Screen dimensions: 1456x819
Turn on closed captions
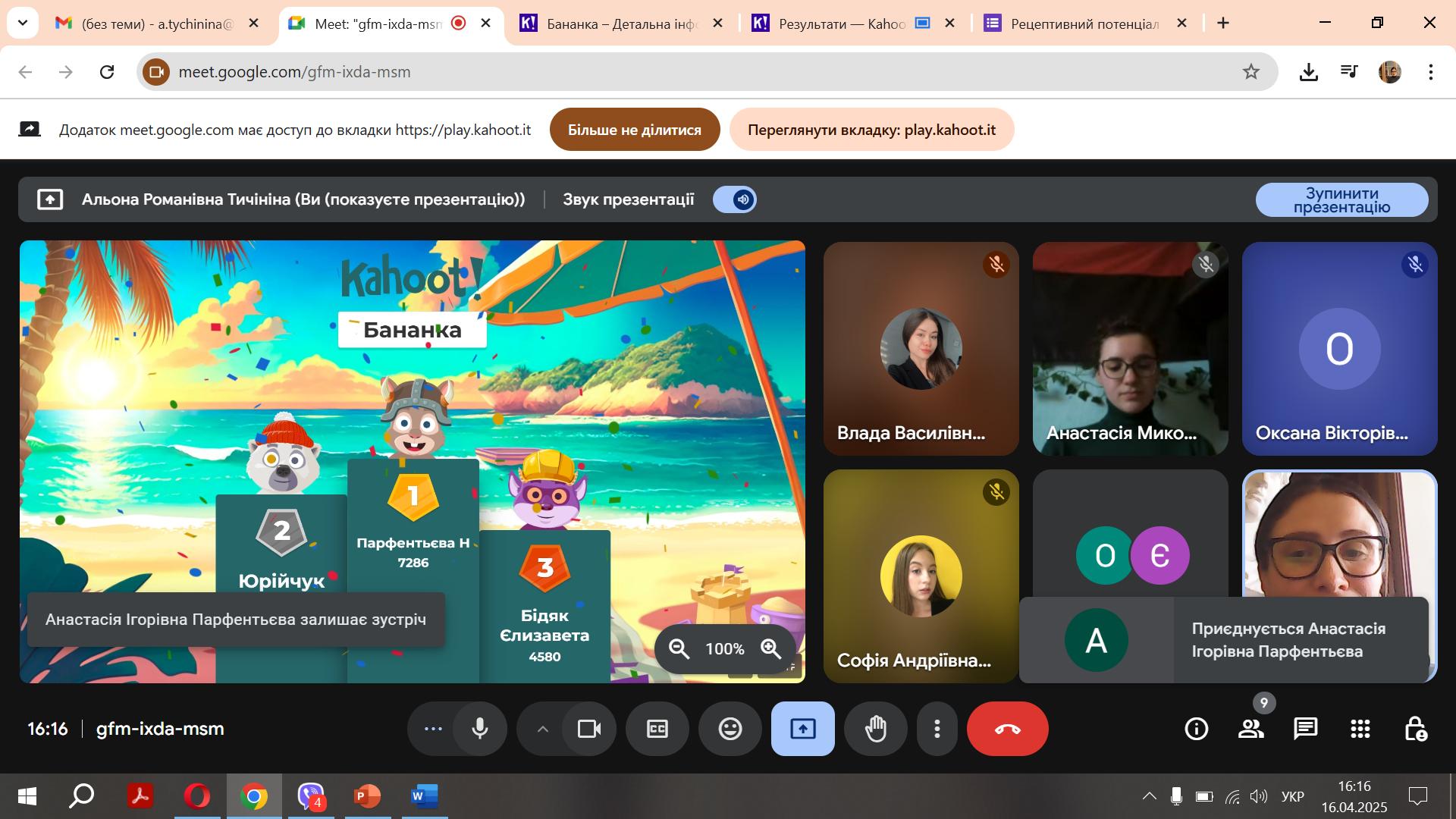(657, 729)
